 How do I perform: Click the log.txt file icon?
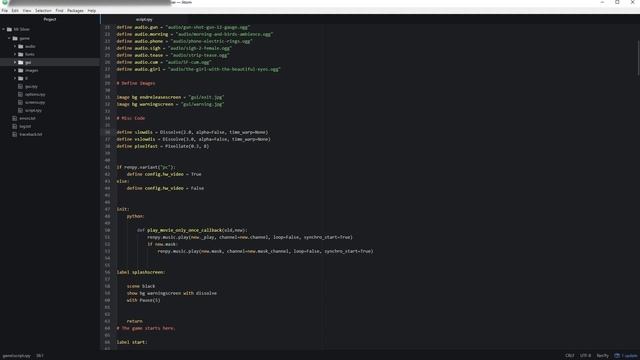point(15,127)
